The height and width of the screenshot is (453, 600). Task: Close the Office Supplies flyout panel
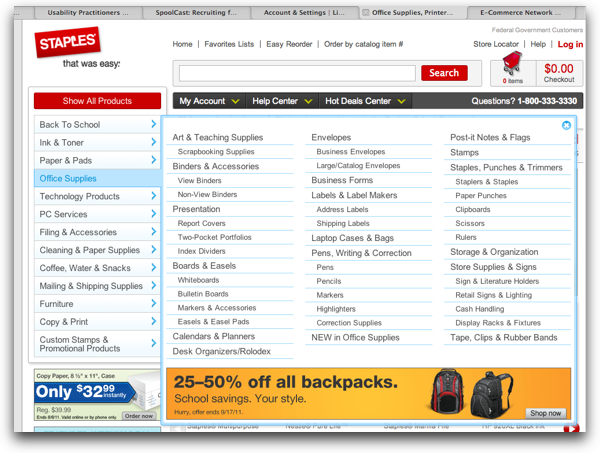(x=566, y=125)
